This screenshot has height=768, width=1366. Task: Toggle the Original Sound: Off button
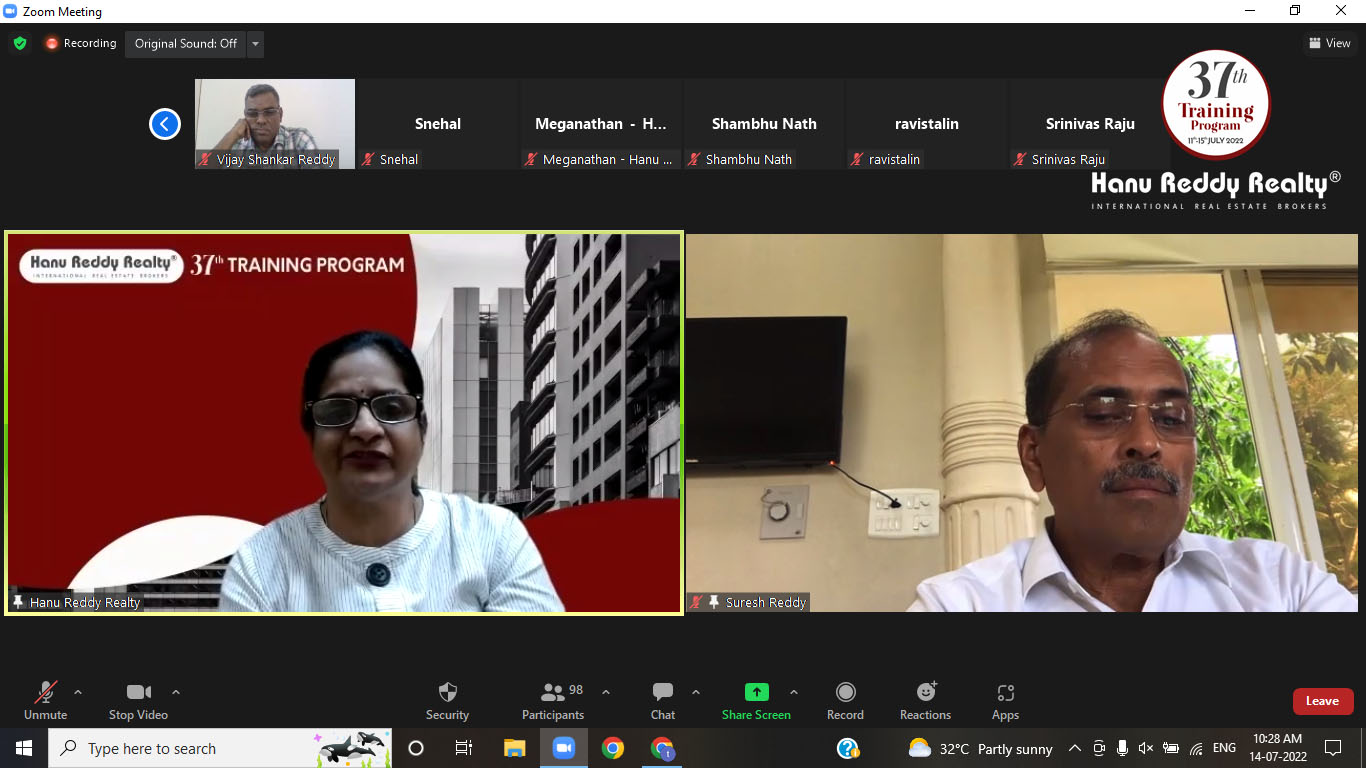coord(186,44)
